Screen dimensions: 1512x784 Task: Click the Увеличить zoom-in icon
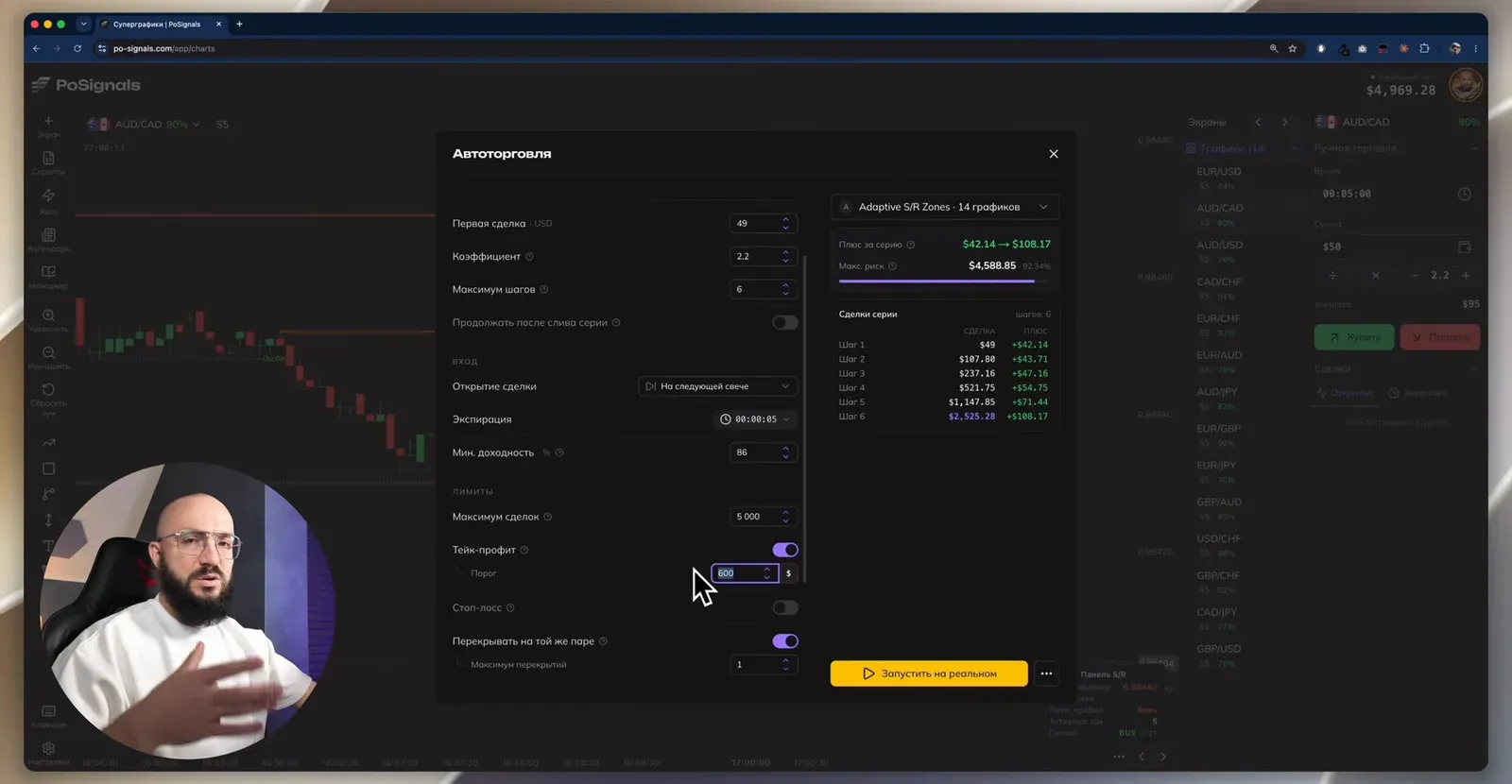(x=48, y=315)
